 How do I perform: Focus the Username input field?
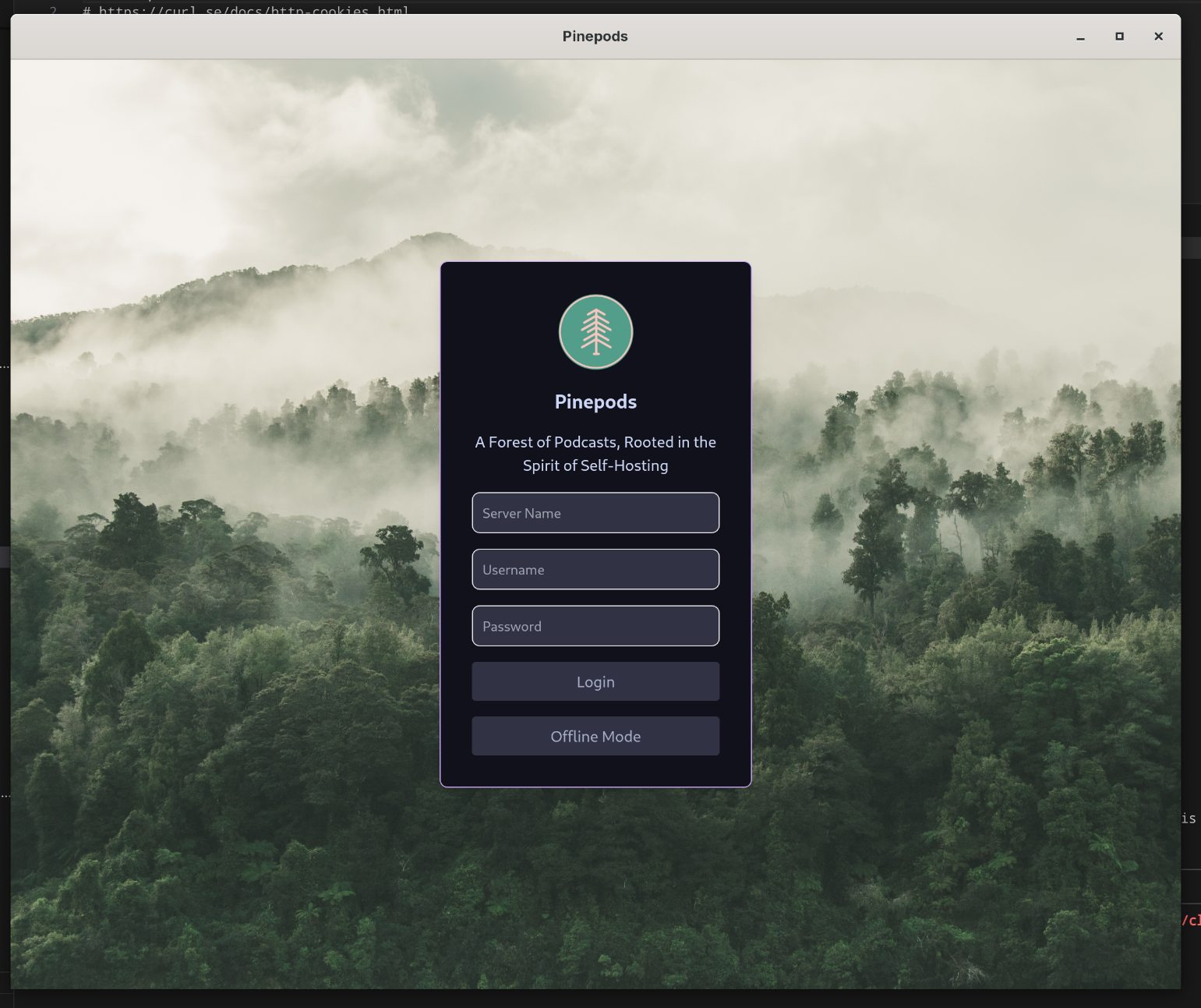pyautogui.click(x=595, y=569)
